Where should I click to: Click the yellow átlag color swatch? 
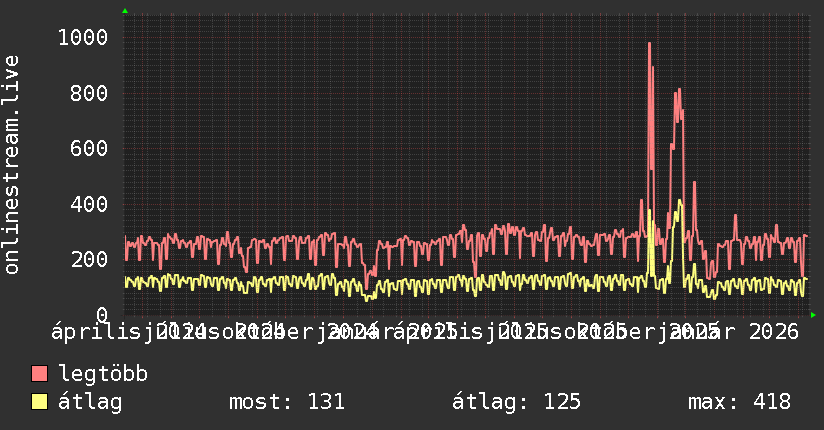click(x=39, y=401)
